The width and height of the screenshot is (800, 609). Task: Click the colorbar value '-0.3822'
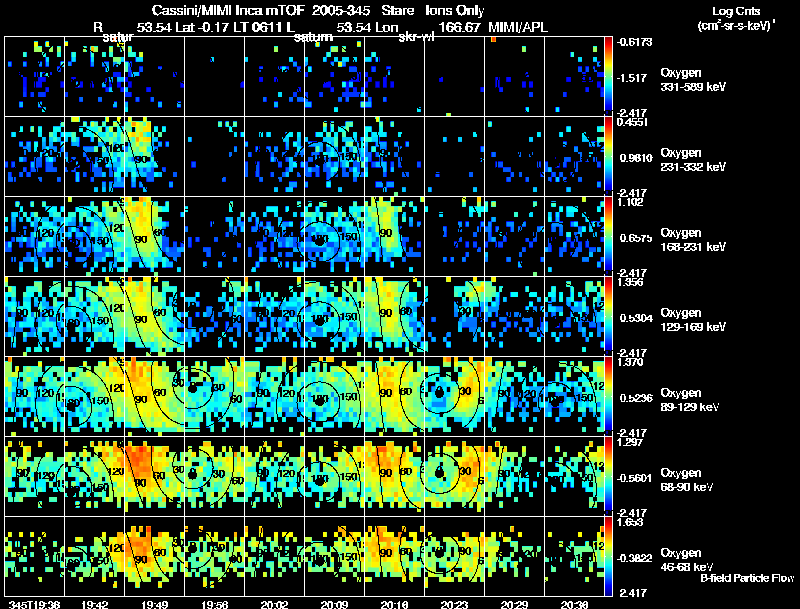point(635,559)
